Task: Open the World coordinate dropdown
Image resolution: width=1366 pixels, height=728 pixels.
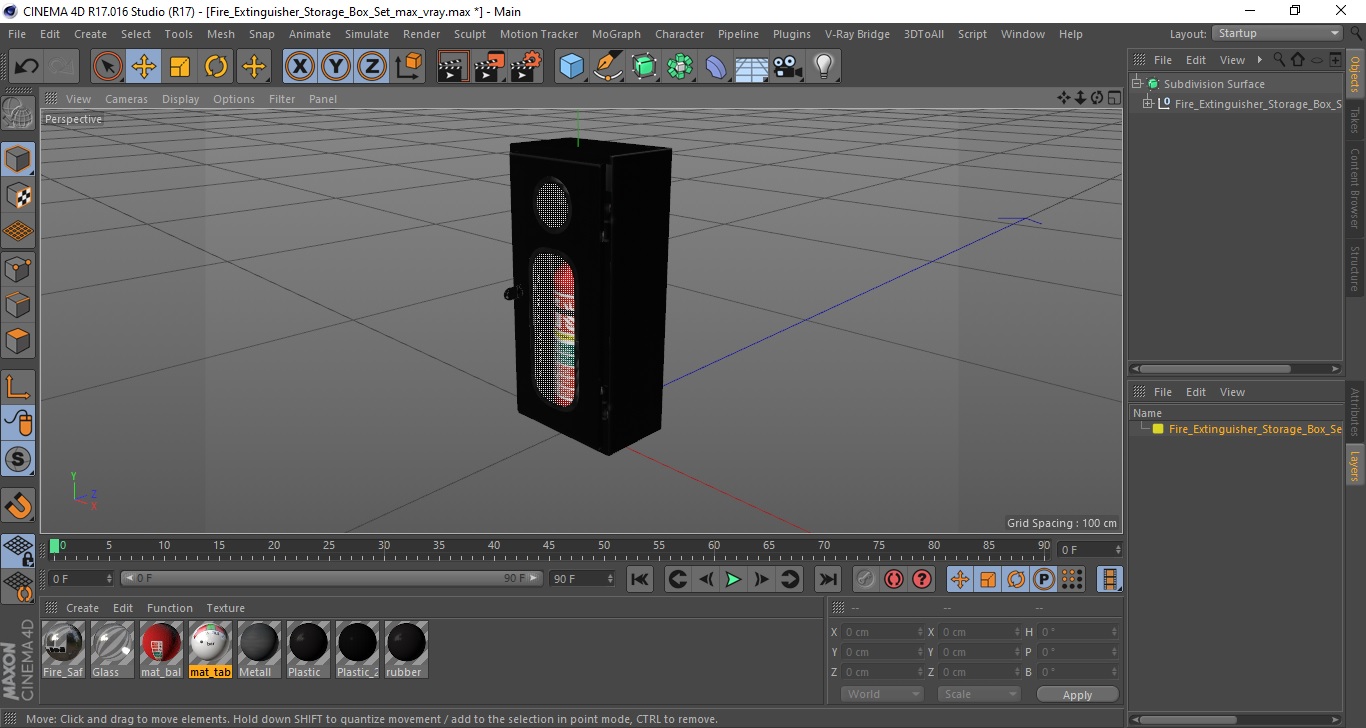Action: (882, 694)
